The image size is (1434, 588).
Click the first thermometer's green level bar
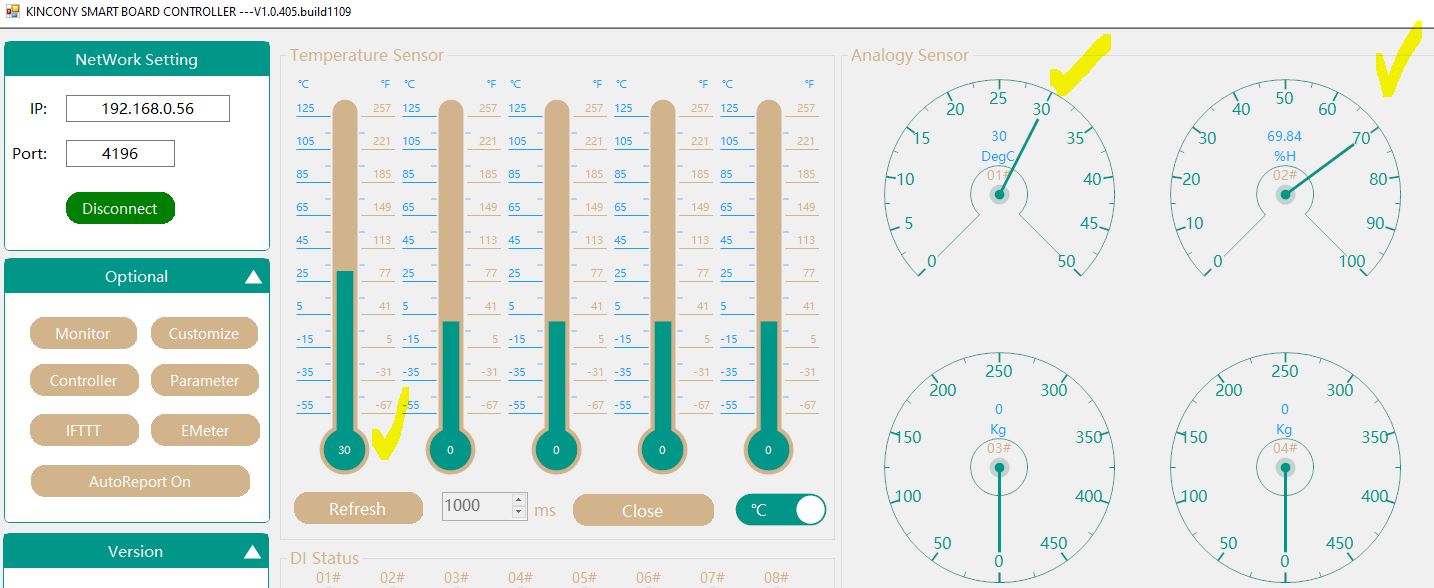tap(344, 350)
